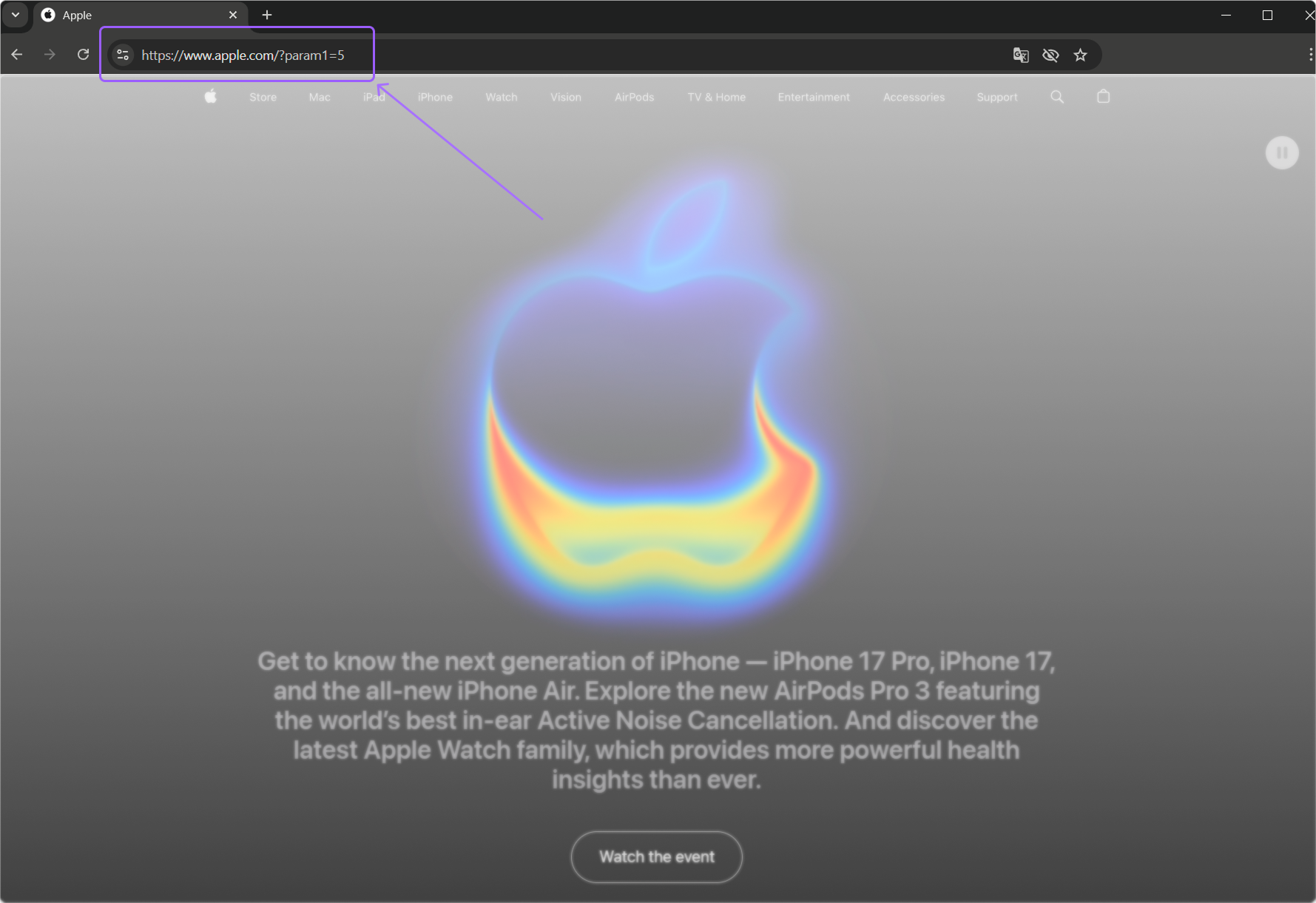Pause the hero animation

point(1282,153)
